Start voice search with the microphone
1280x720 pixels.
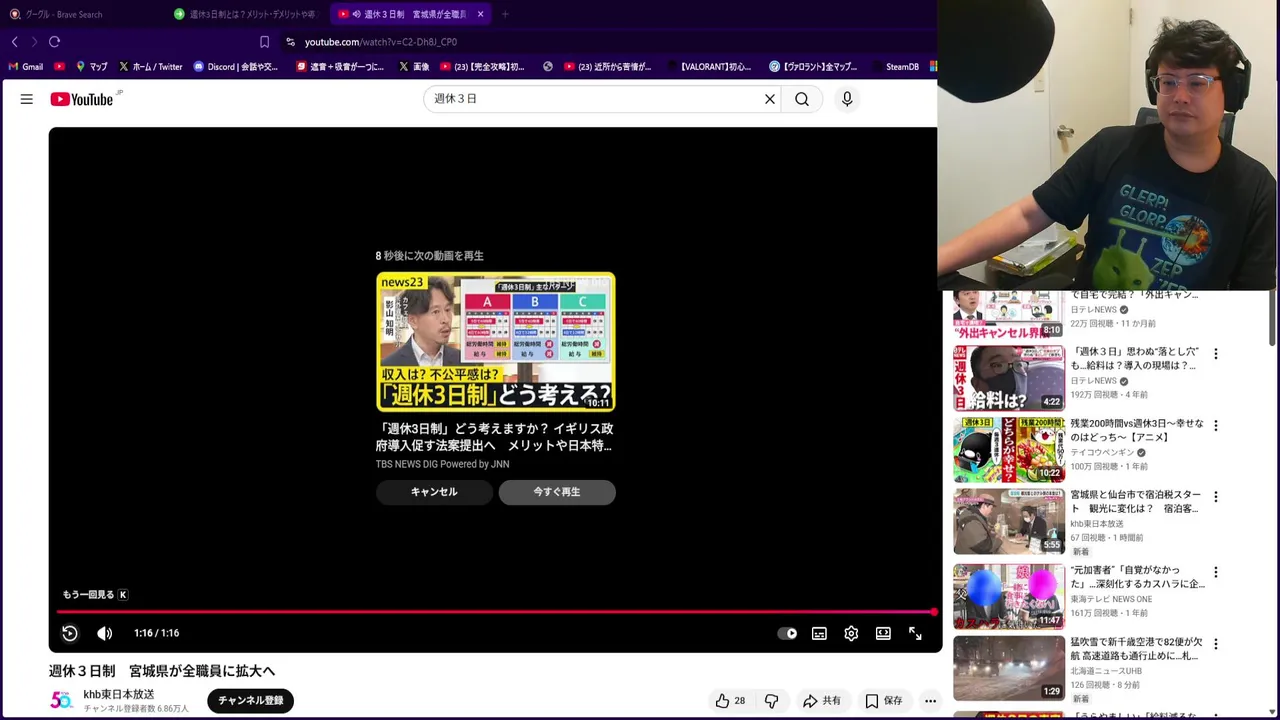847,99
